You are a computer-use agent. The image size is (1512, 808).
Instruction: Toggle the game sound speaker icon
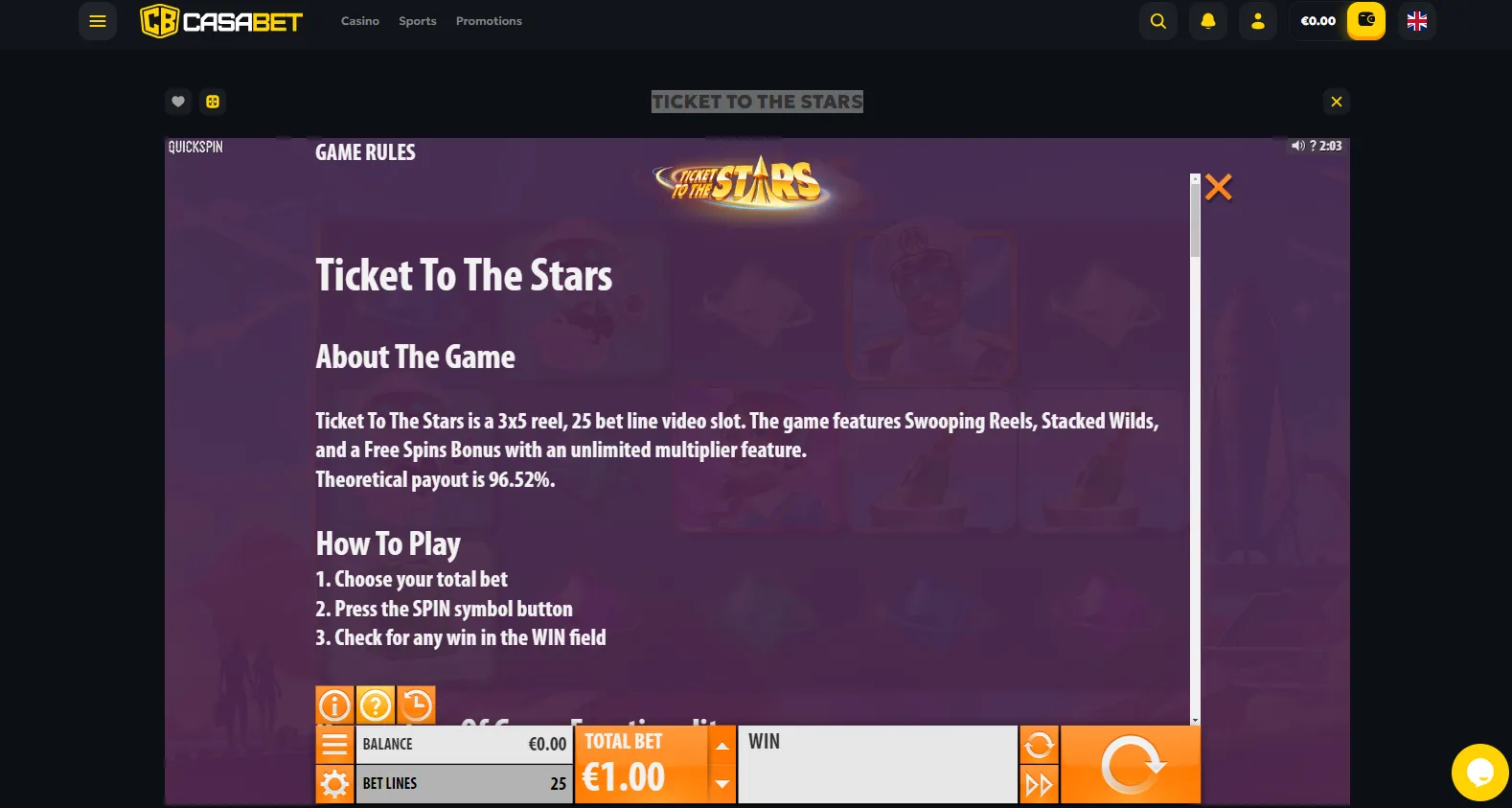coord(1297,146)
